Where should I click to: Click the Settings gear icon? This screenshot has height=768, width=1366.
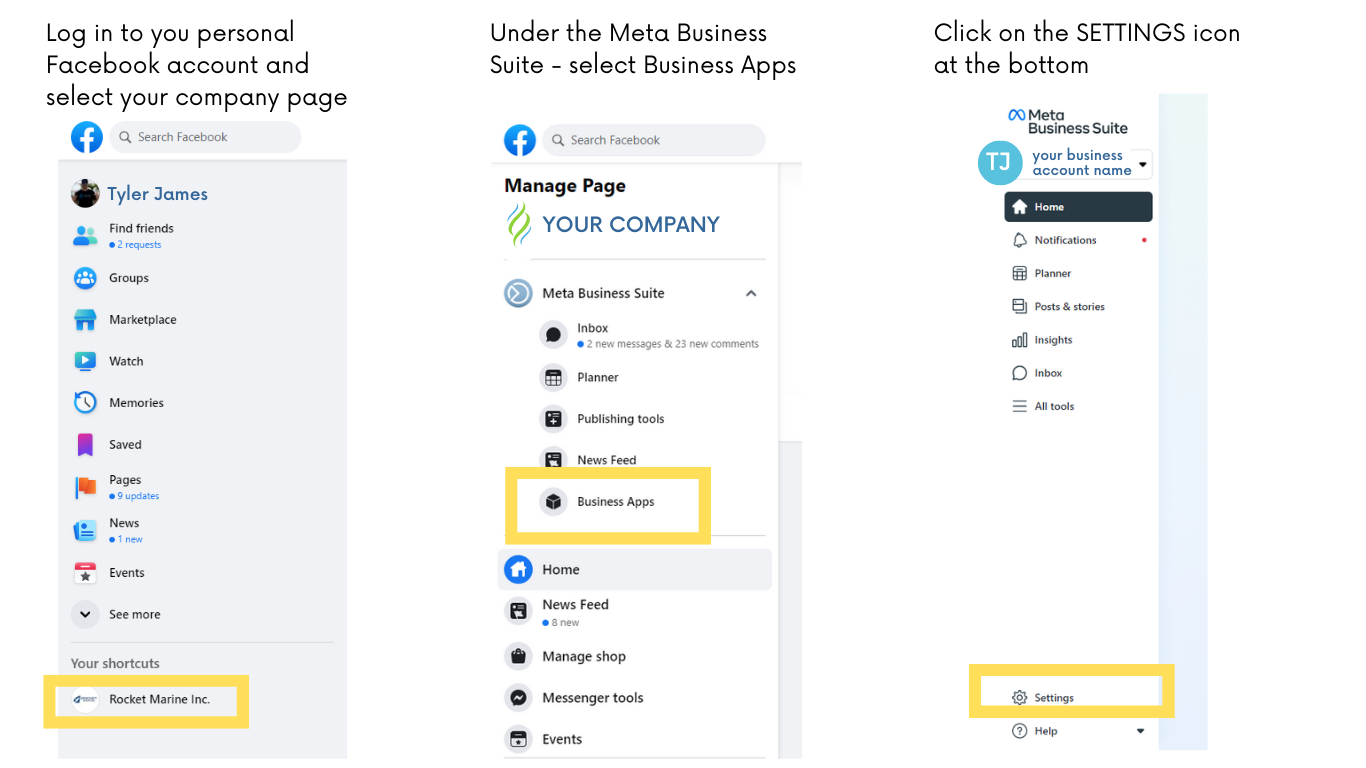1020,698
